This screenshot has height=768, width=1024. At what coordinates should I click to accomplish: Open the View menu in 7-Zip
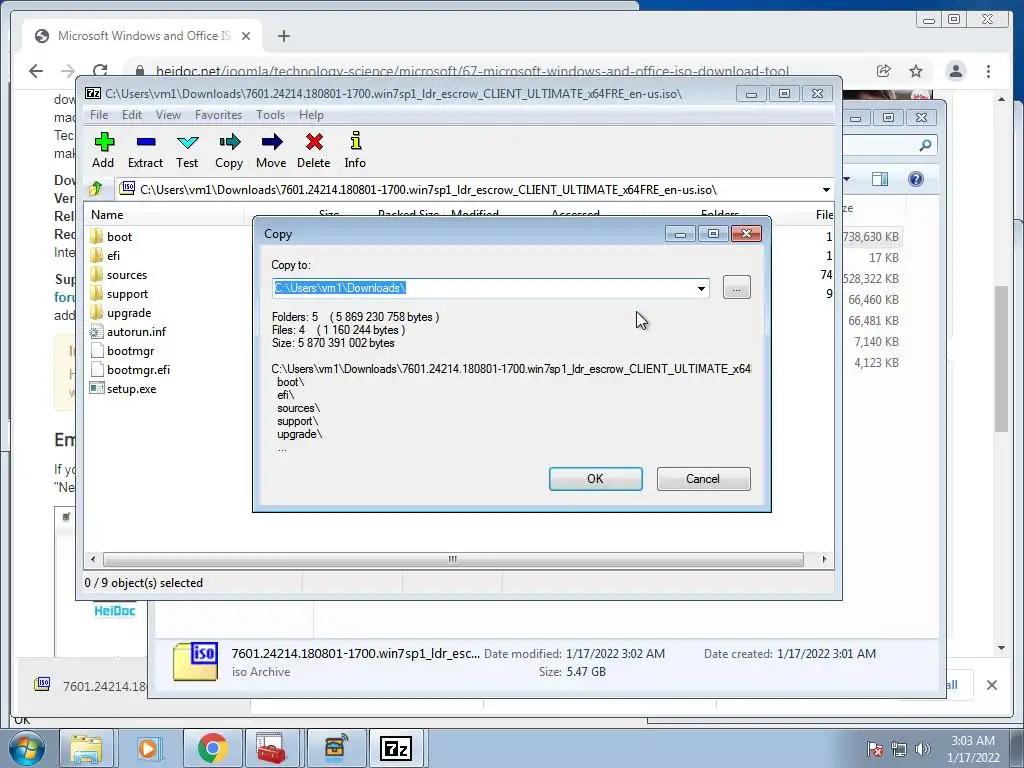tap(168, 114)
